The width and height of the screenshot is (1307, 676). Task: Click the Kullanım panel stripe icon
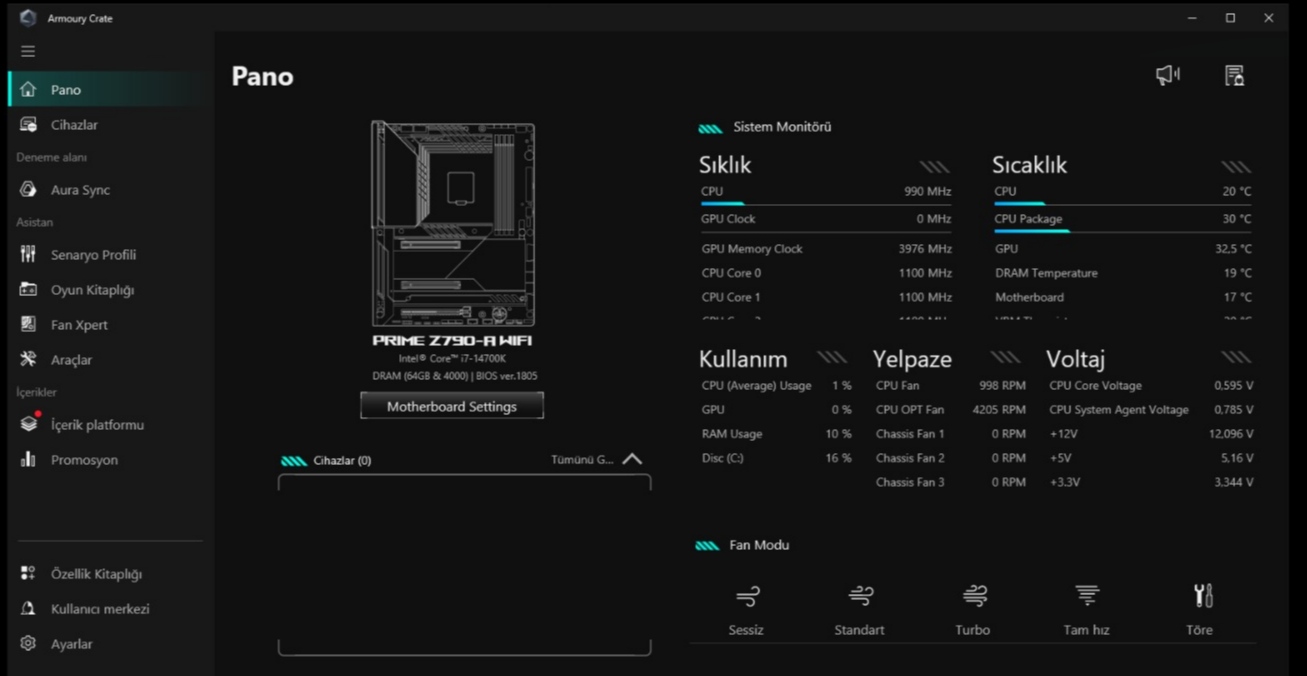pos(831,357)
